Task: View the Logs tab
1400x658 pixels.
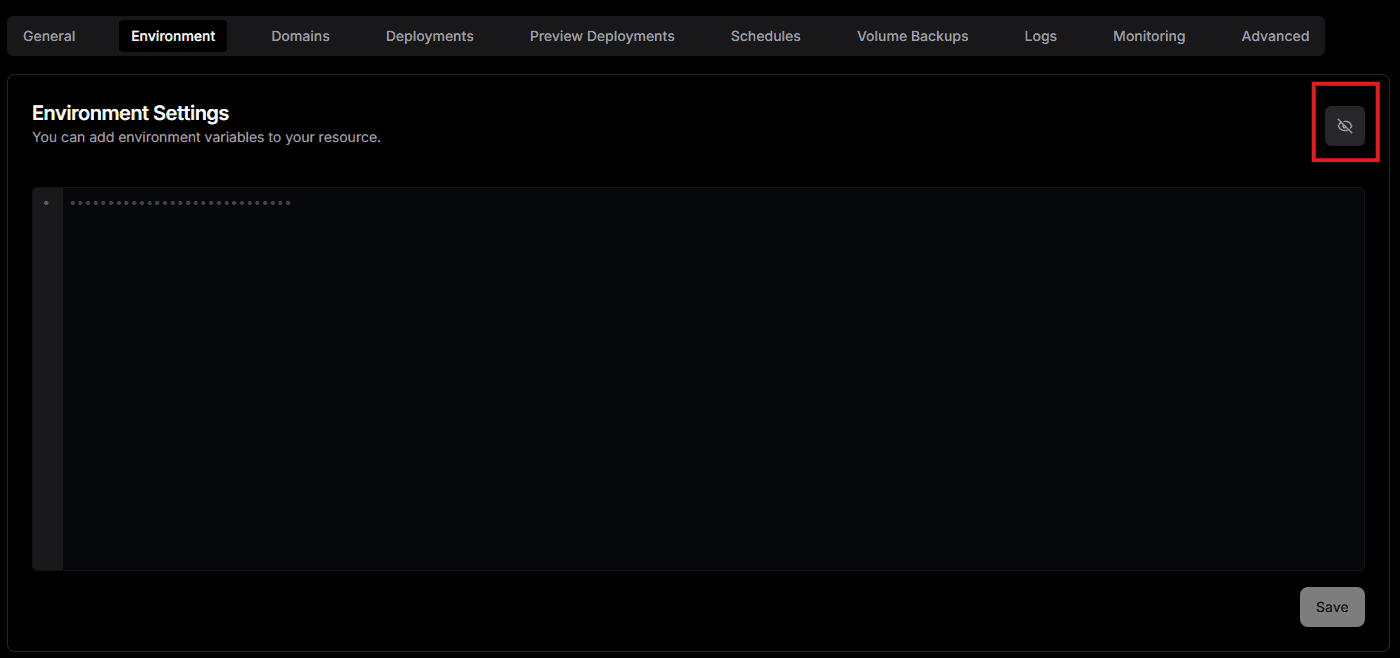Action: (x=1040, y=36)
